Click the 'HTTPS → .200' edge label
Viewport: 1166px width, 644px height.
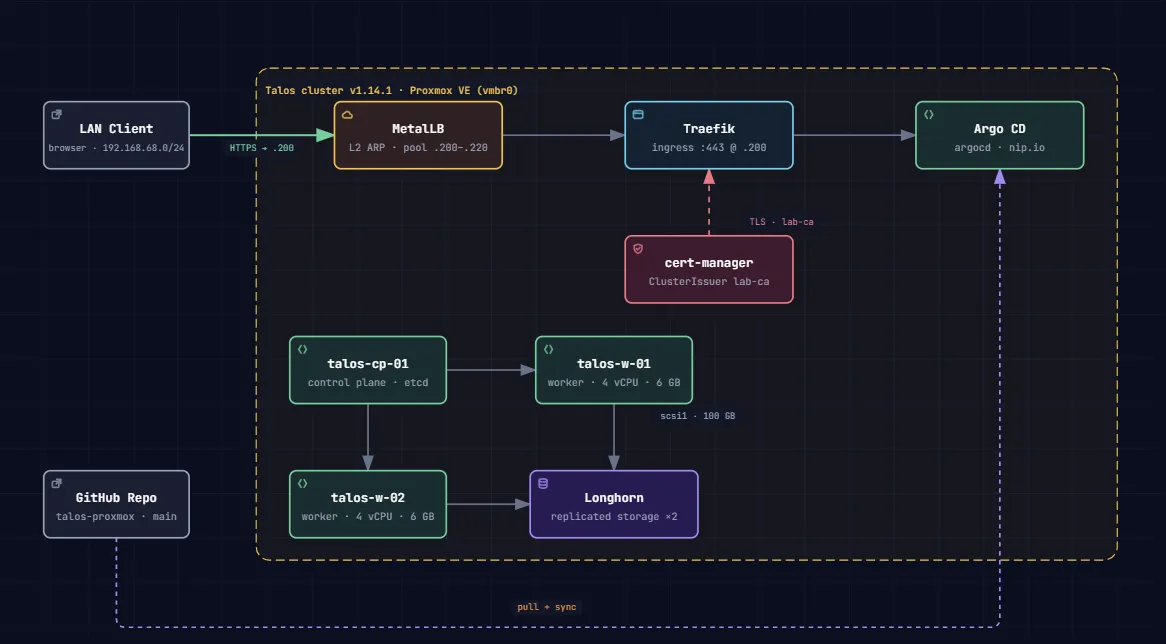[x=262, y=148]
